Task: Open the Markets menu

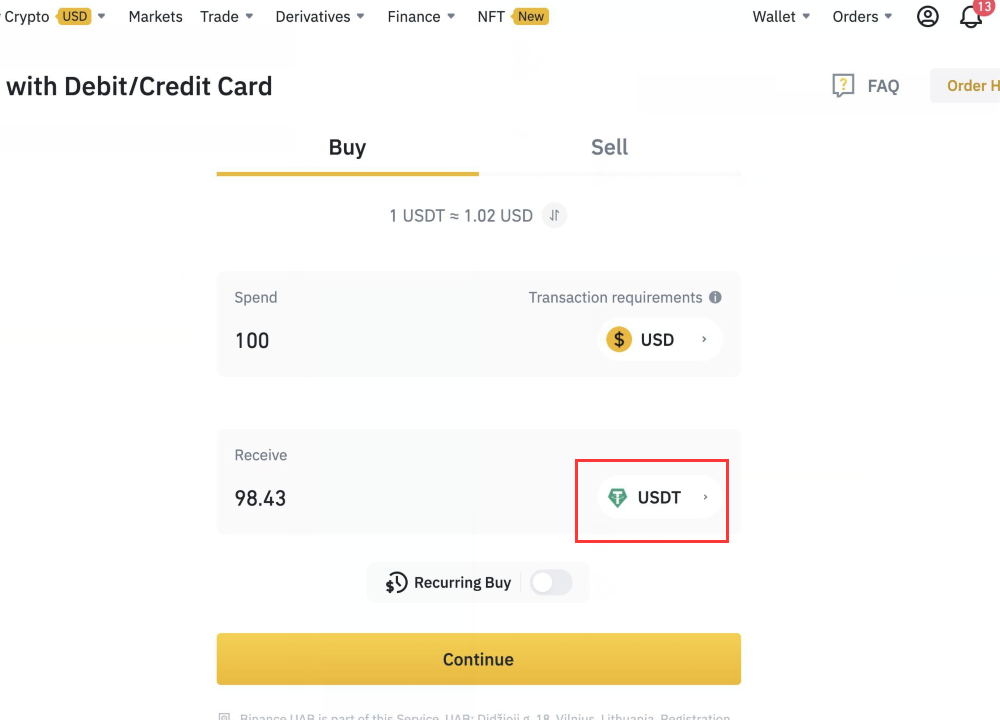Action: [155, 16]
